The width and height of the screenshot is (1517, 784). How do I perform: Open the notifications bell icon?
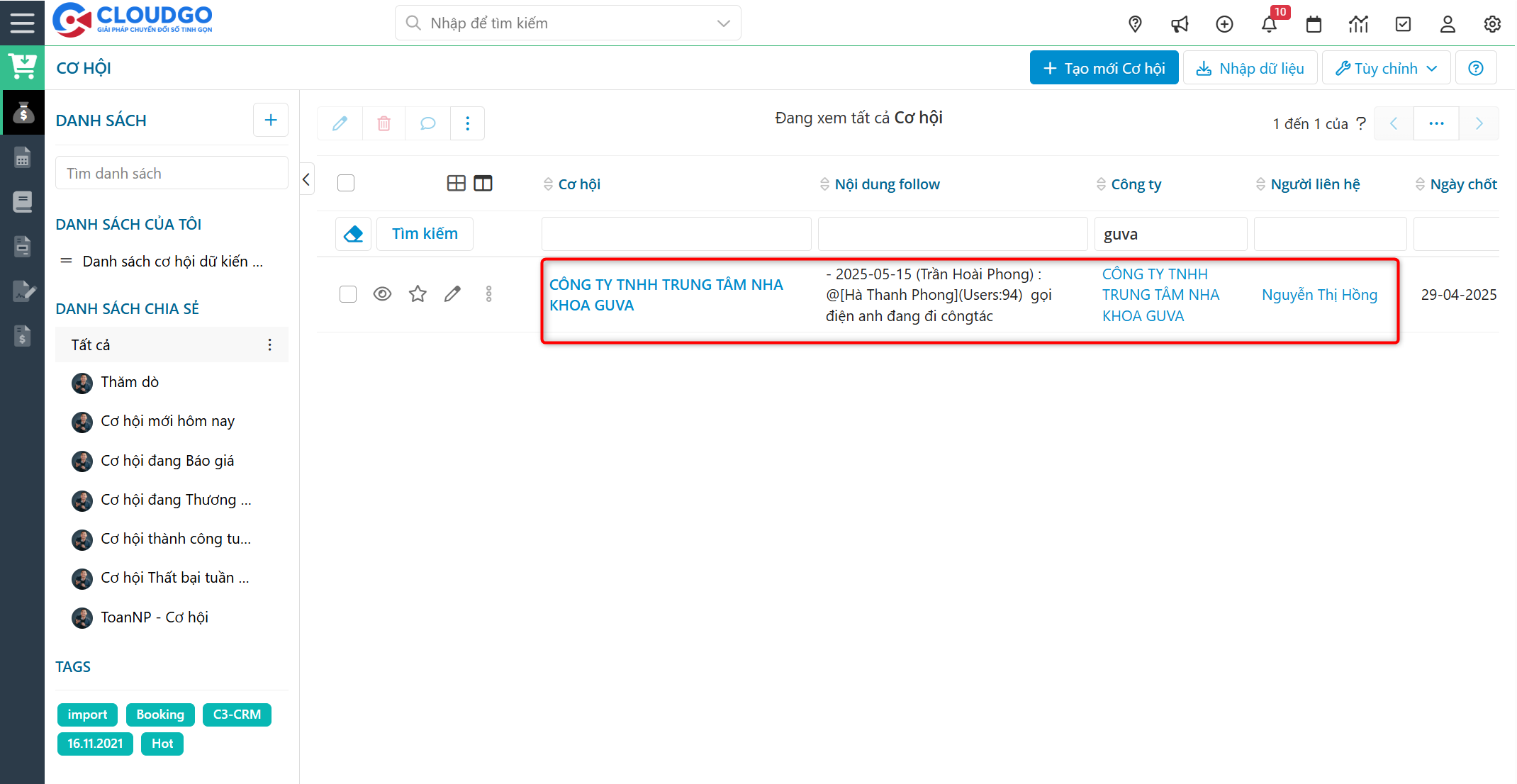coord(1269,24)
